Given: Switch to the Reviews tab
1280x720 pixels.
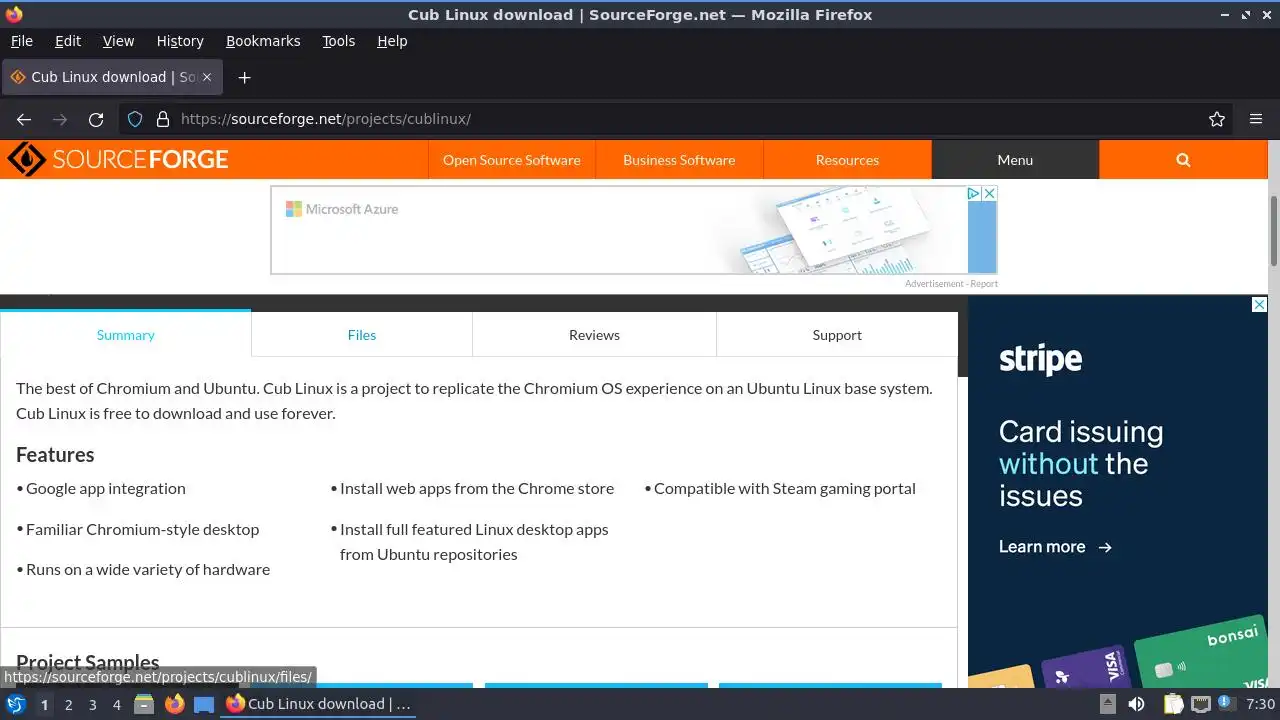Looking at the screenshot, I should tap(594, 335).
